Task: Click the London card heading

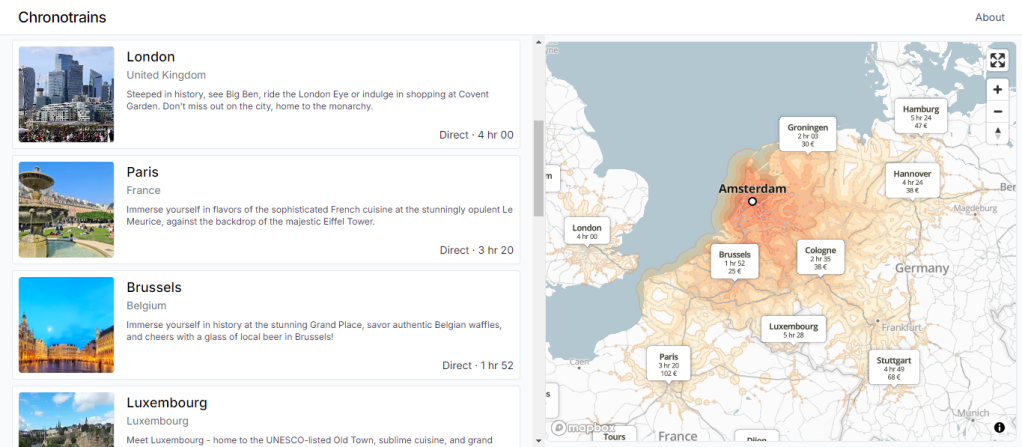Action: coord(151,57)
